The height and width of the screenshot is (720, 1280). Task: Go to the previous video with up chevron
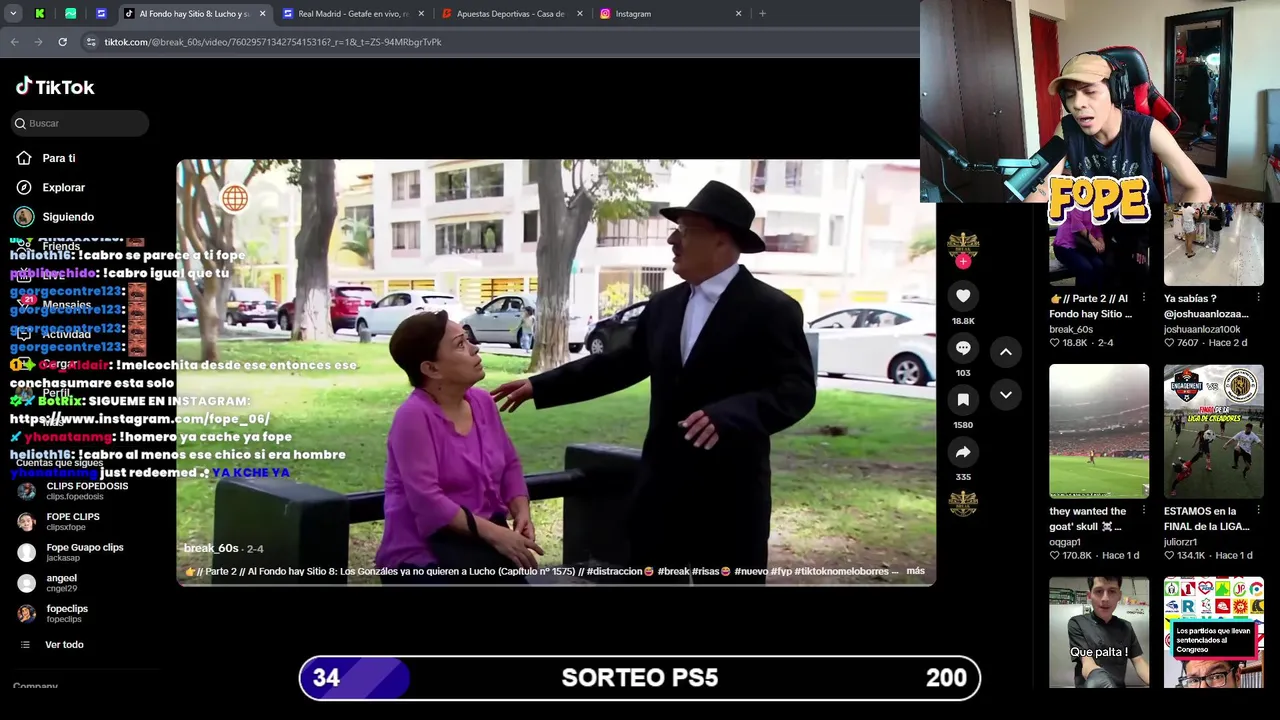(x=1006, y=352)
